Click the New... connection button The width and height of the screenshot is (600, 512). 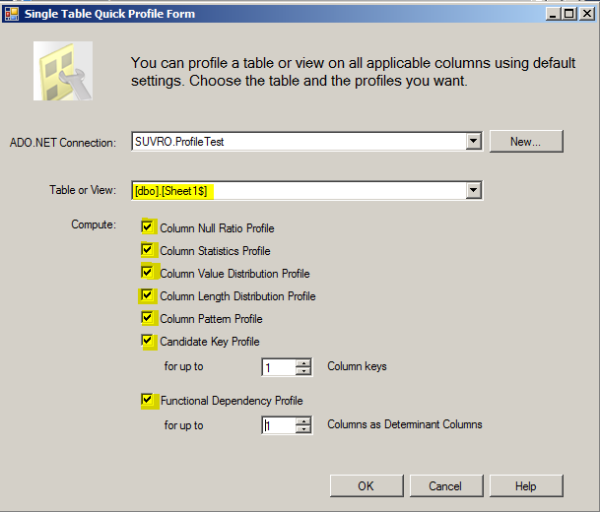click(526, 142)
